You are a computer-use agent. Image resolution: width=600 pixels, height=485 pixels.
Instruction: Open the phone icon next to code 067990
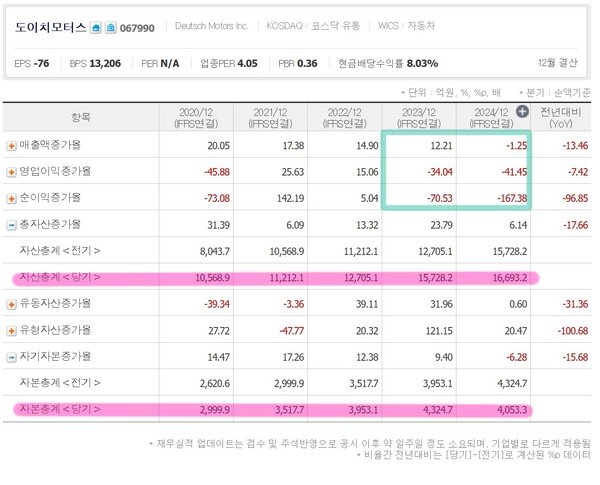pos(111,28)
